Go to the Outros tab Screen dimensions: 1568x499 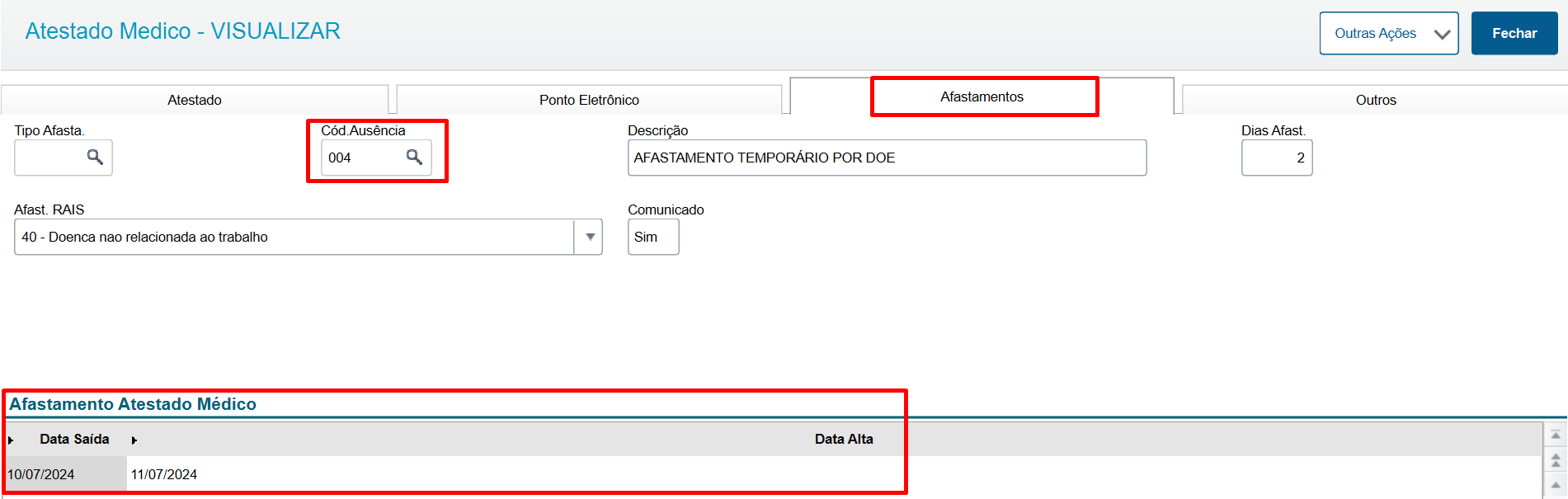[1376, 100]
